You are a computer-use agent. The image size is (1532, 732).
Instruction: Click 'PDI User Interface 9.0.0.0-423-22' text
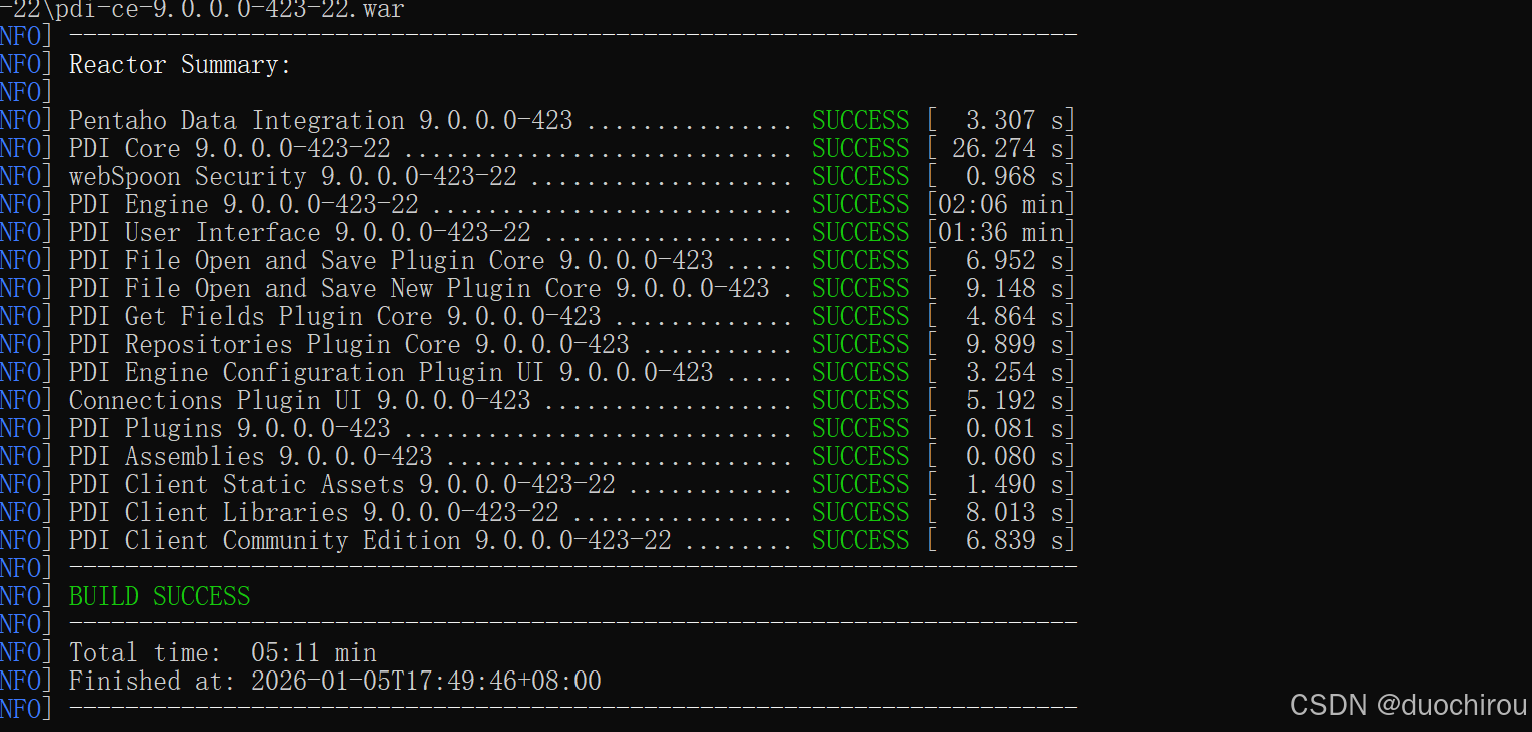[300, 233]
